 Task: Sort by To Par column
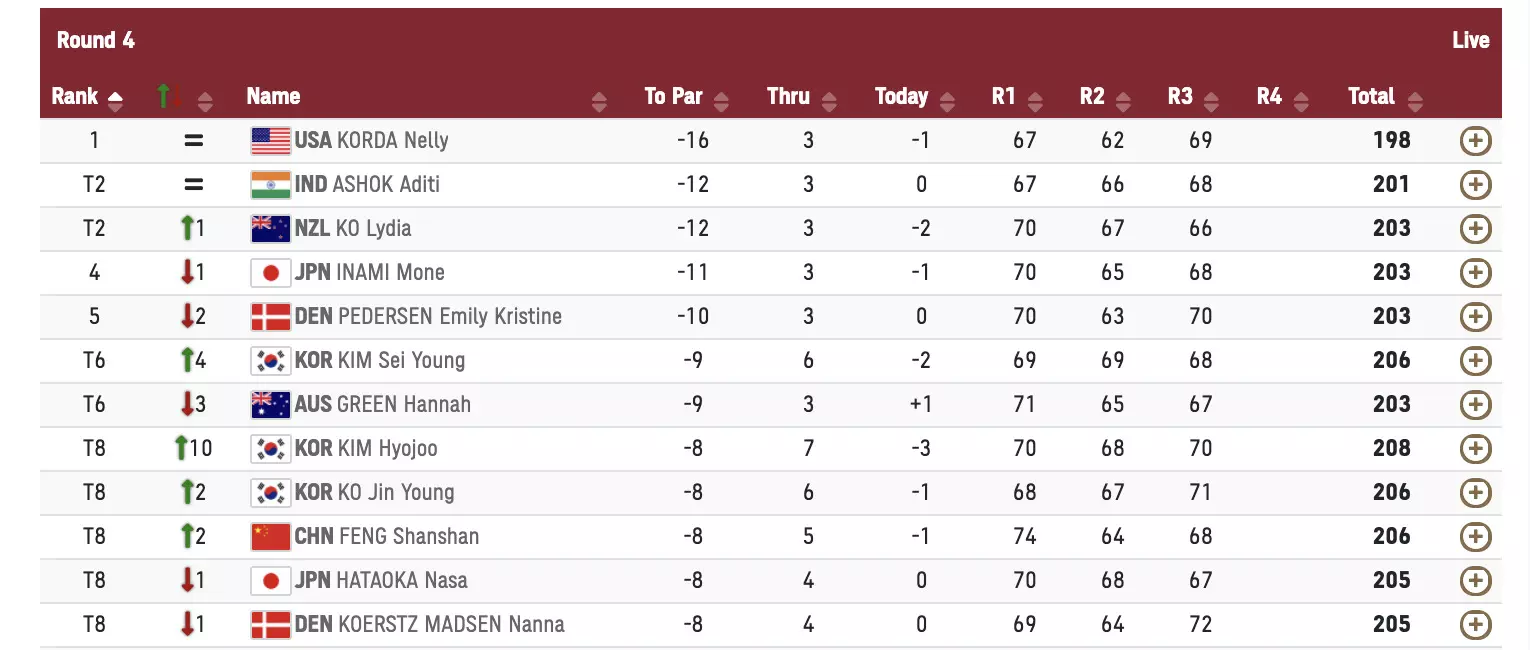point(686,97)
